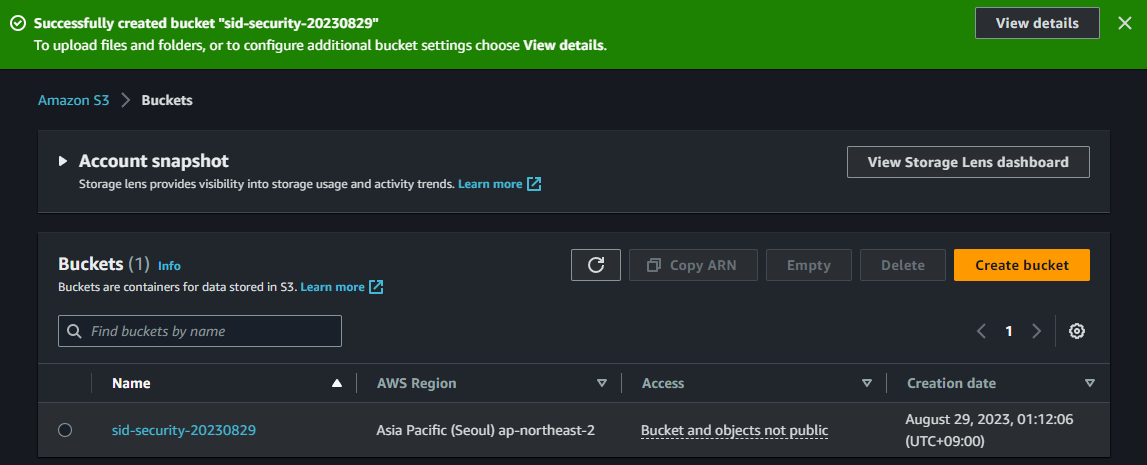Expand the Account snapshot section

[63, 161]
